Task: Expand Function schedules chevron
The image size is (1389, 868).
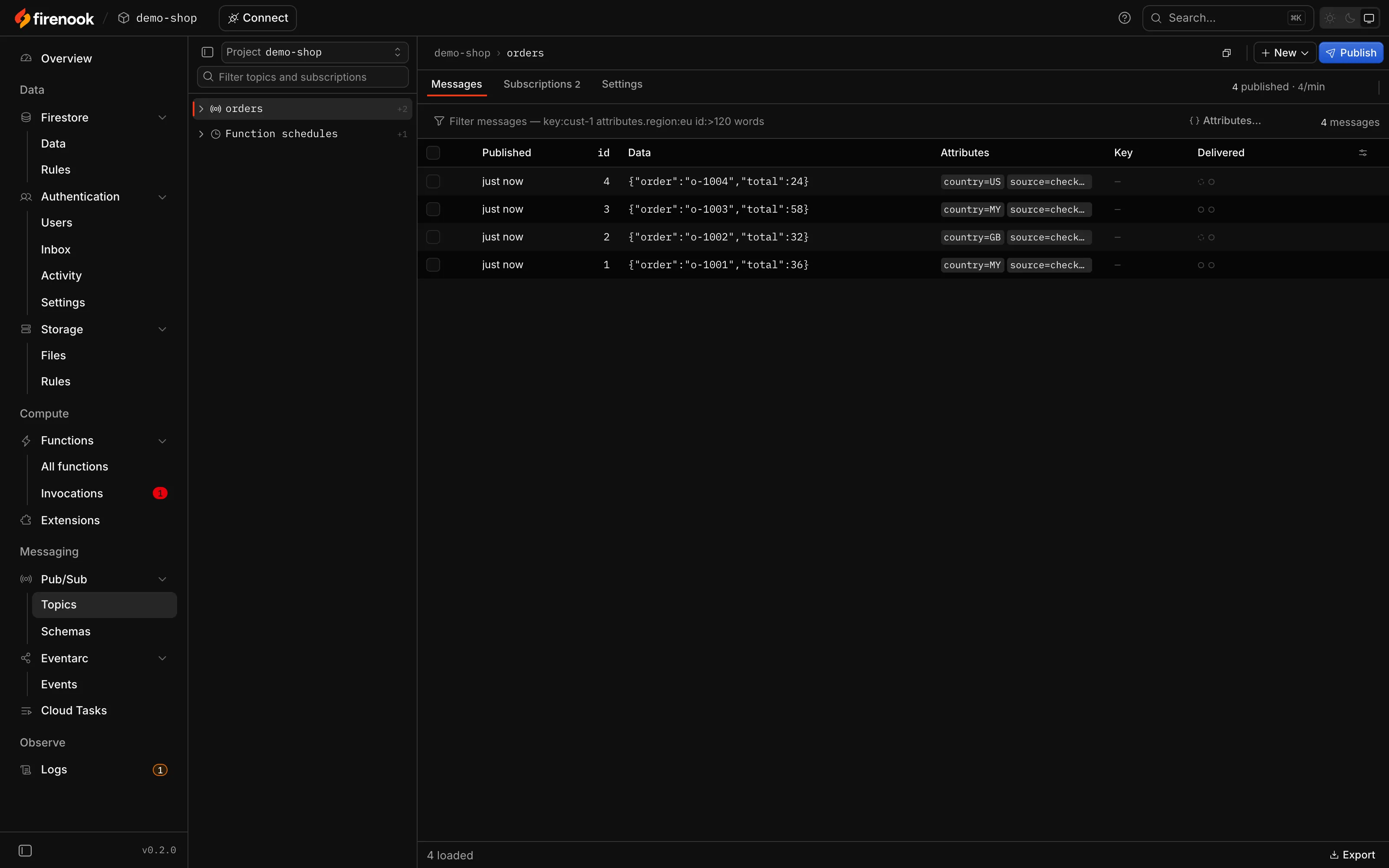Action: click(201, 134)
